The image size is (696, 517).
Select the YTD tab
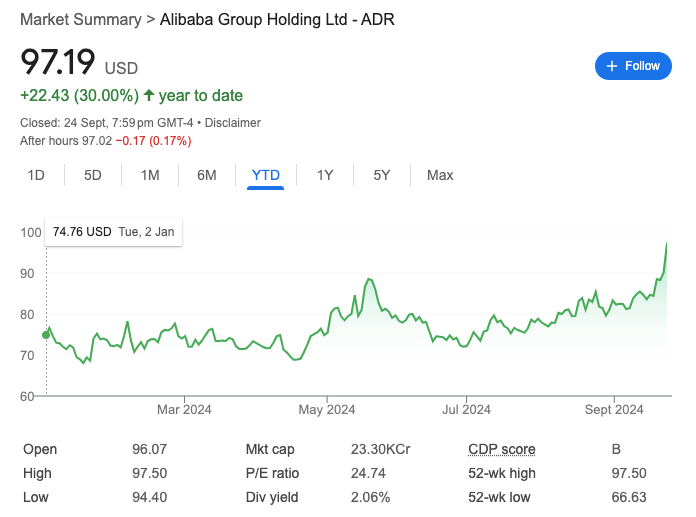point(266,175)
